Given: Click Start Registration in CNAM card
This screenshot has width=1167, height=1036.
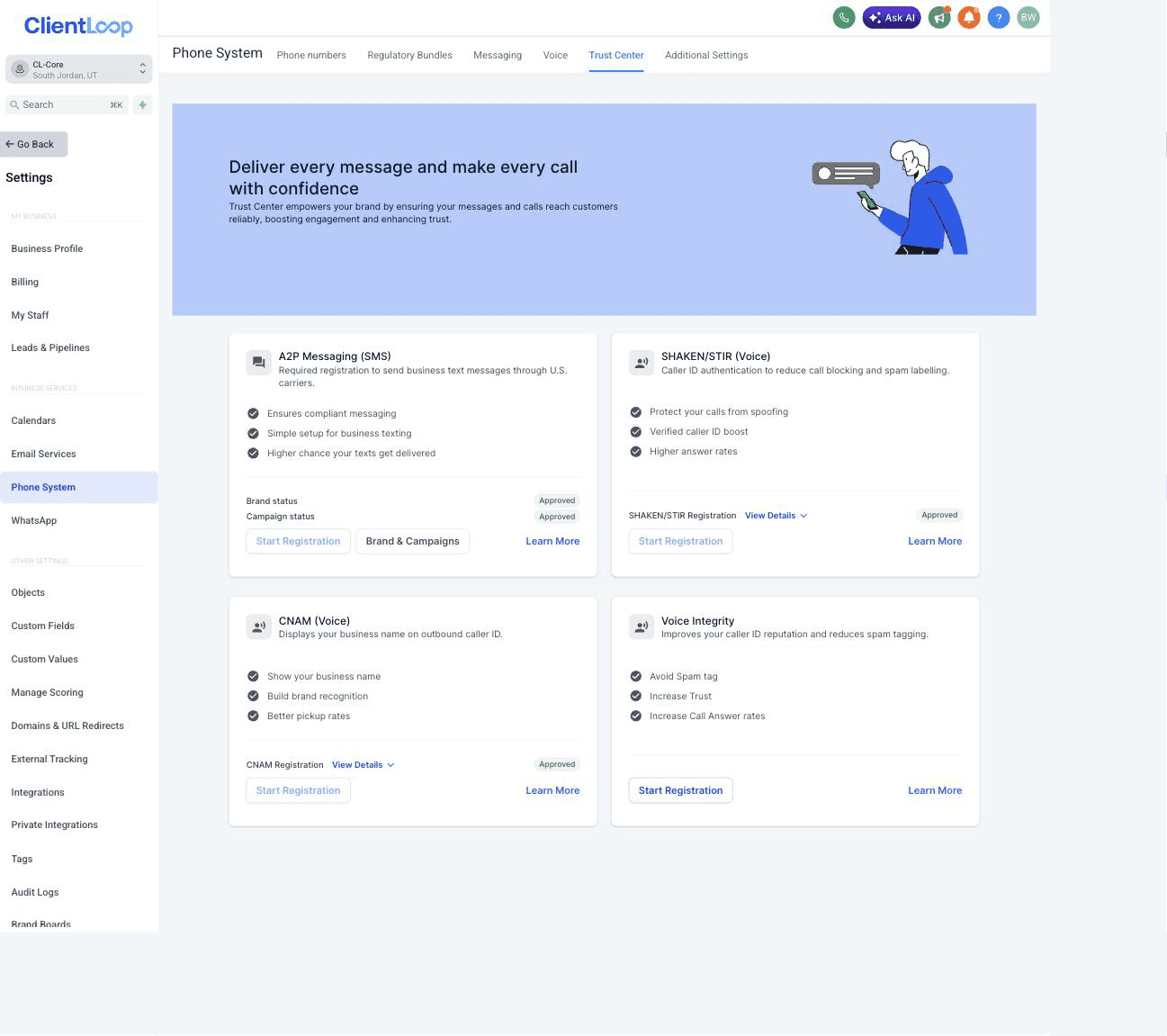Looking at the screenshot, I should [x=298, y=790].
